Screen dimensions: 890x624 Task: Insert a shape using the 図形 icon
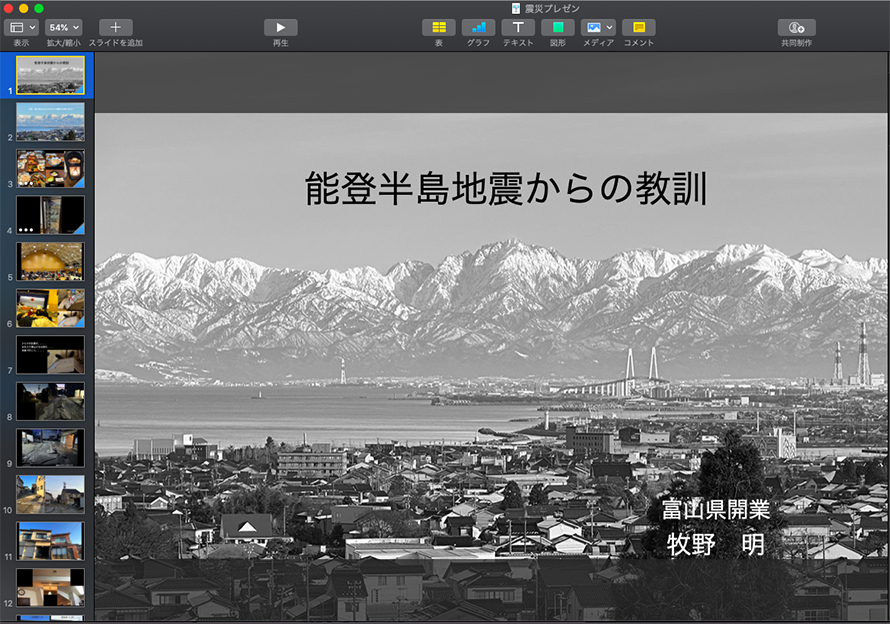pos(557,27)
